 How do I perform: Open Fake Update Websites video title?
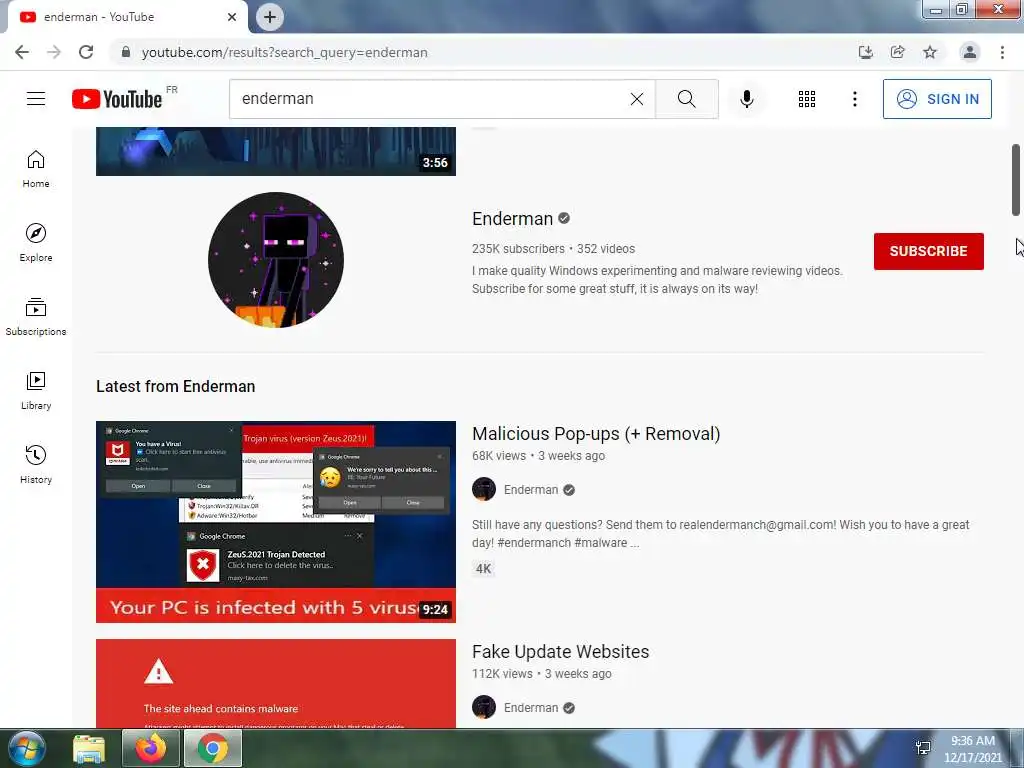pyautogui.click(x=560, y=652)
